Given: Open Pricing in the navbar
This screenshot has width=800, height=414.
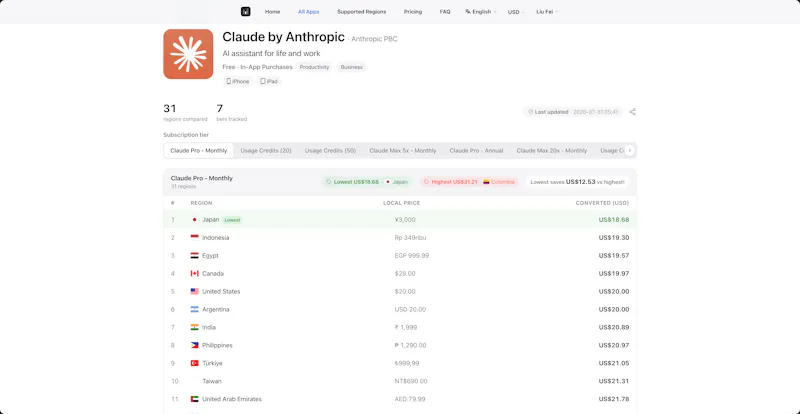Looking at the screenshot, I should [413, 12].
